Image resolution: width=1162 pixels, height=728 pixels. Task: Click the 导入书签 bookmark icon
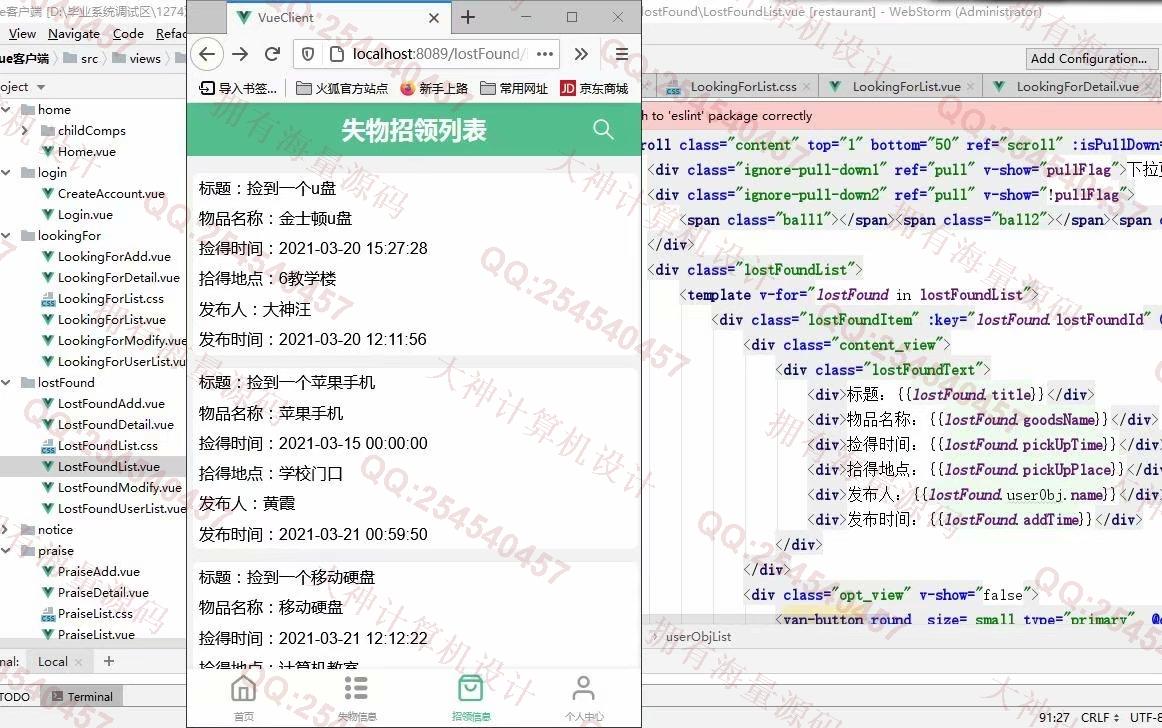point(239,88)
